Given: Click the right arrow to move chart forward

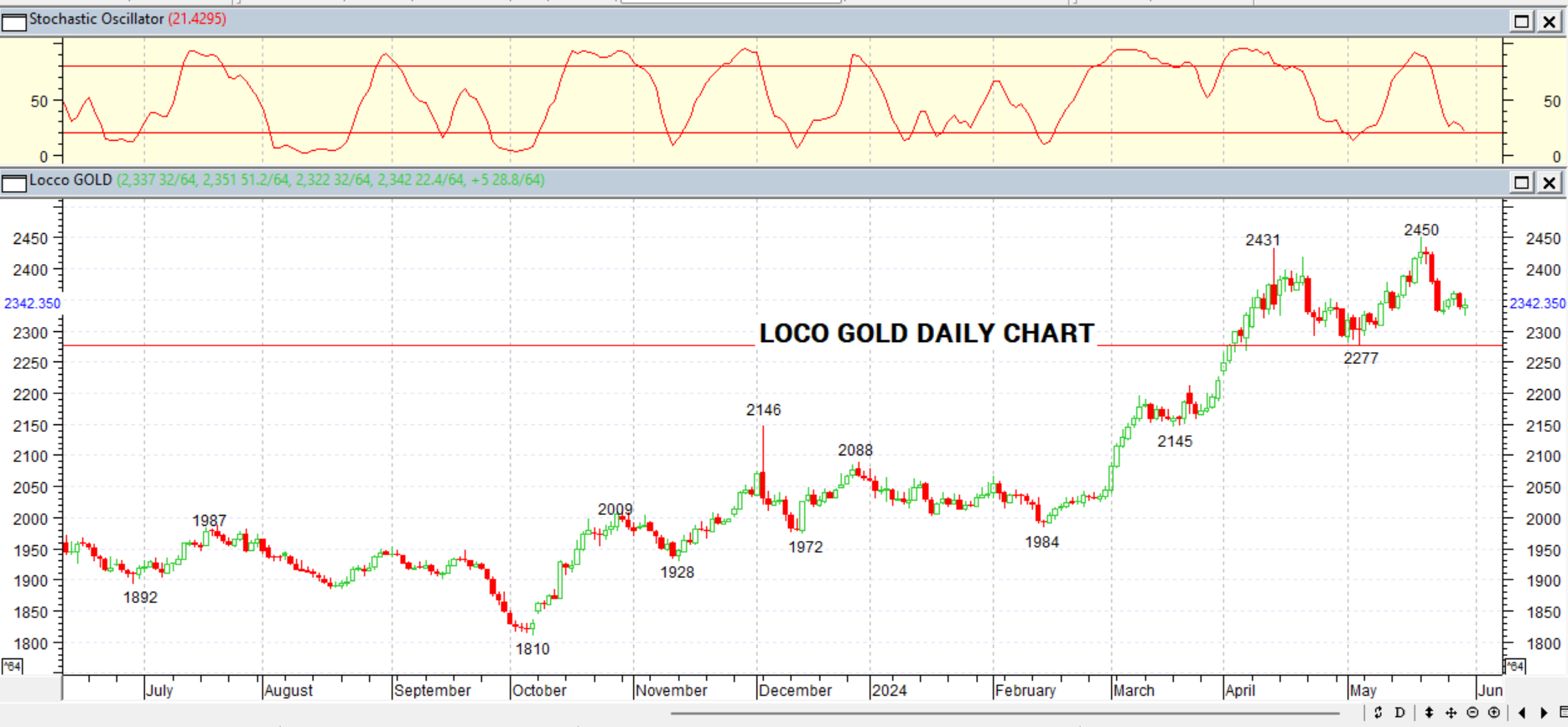Looking at the screenshot, I should 1545,713.
